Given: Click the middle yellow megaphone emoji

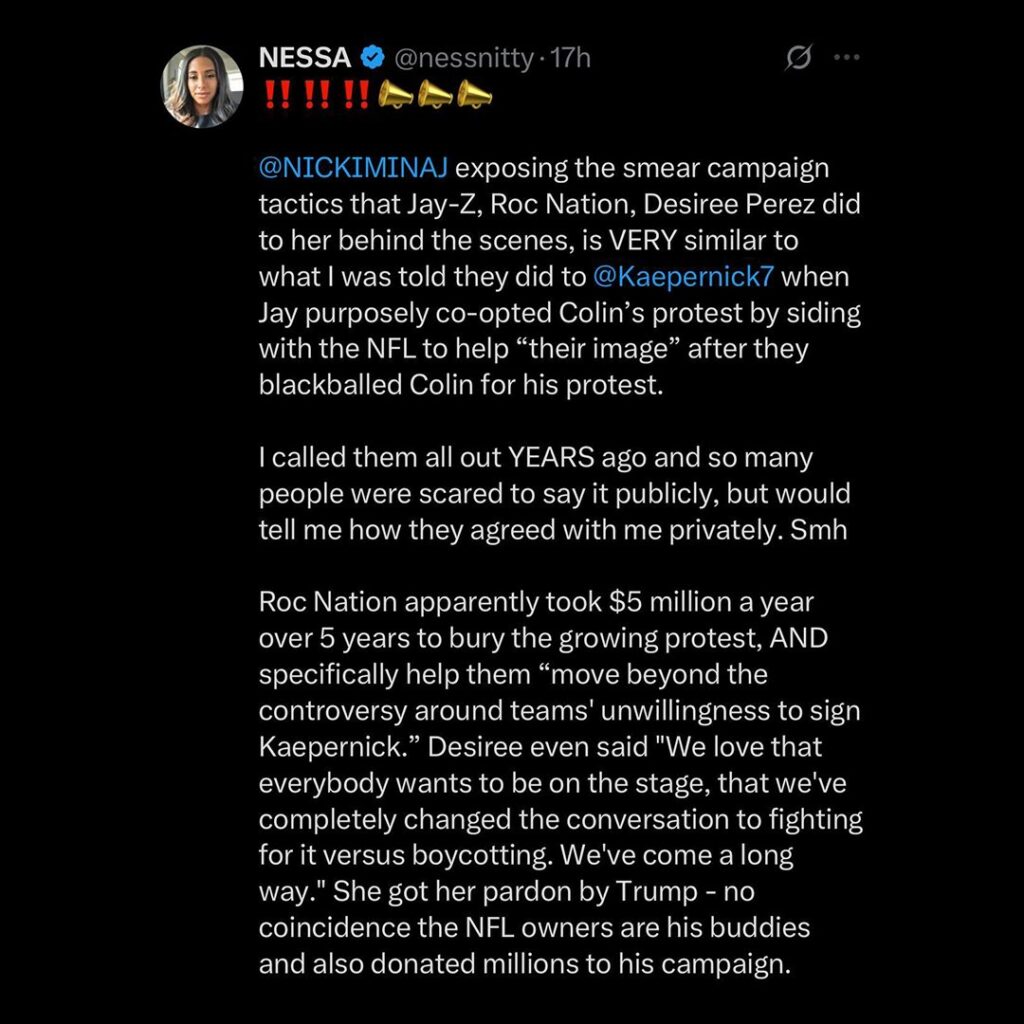Looking at the screenshot, I should [435, 95].
